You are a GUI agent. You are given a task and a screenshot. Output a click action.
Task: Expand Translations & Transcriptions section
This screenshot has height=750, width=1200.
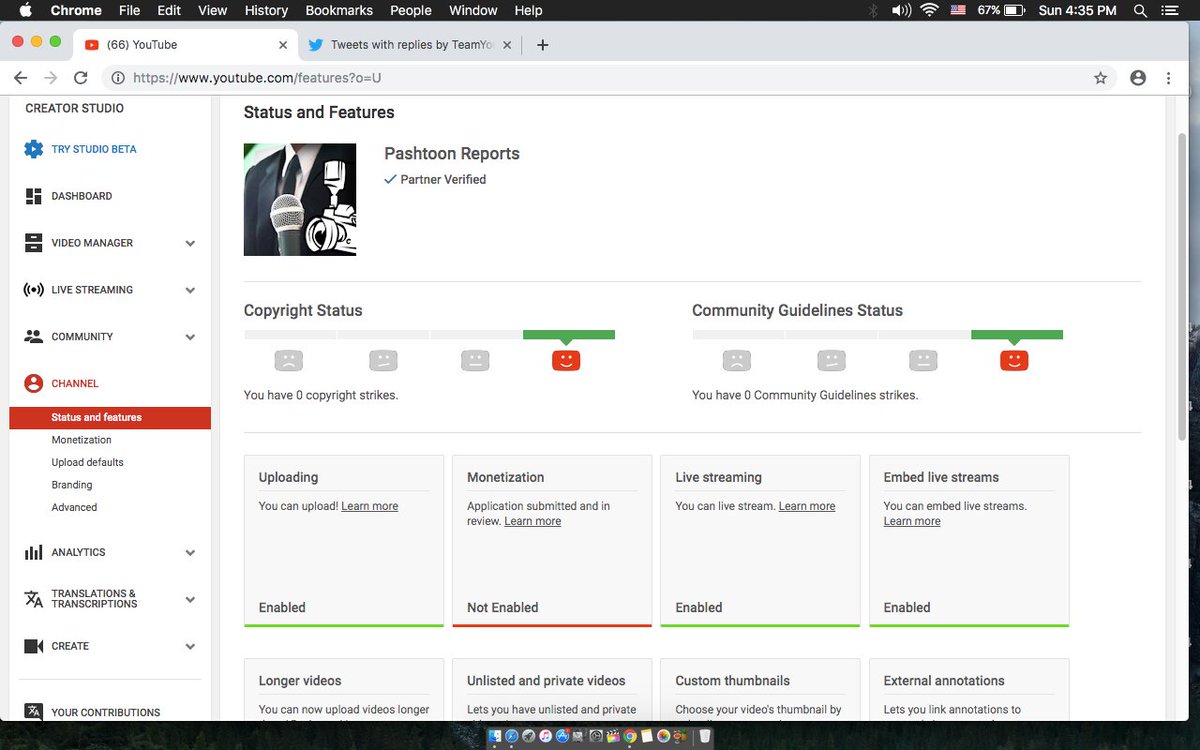coord(190,599)
